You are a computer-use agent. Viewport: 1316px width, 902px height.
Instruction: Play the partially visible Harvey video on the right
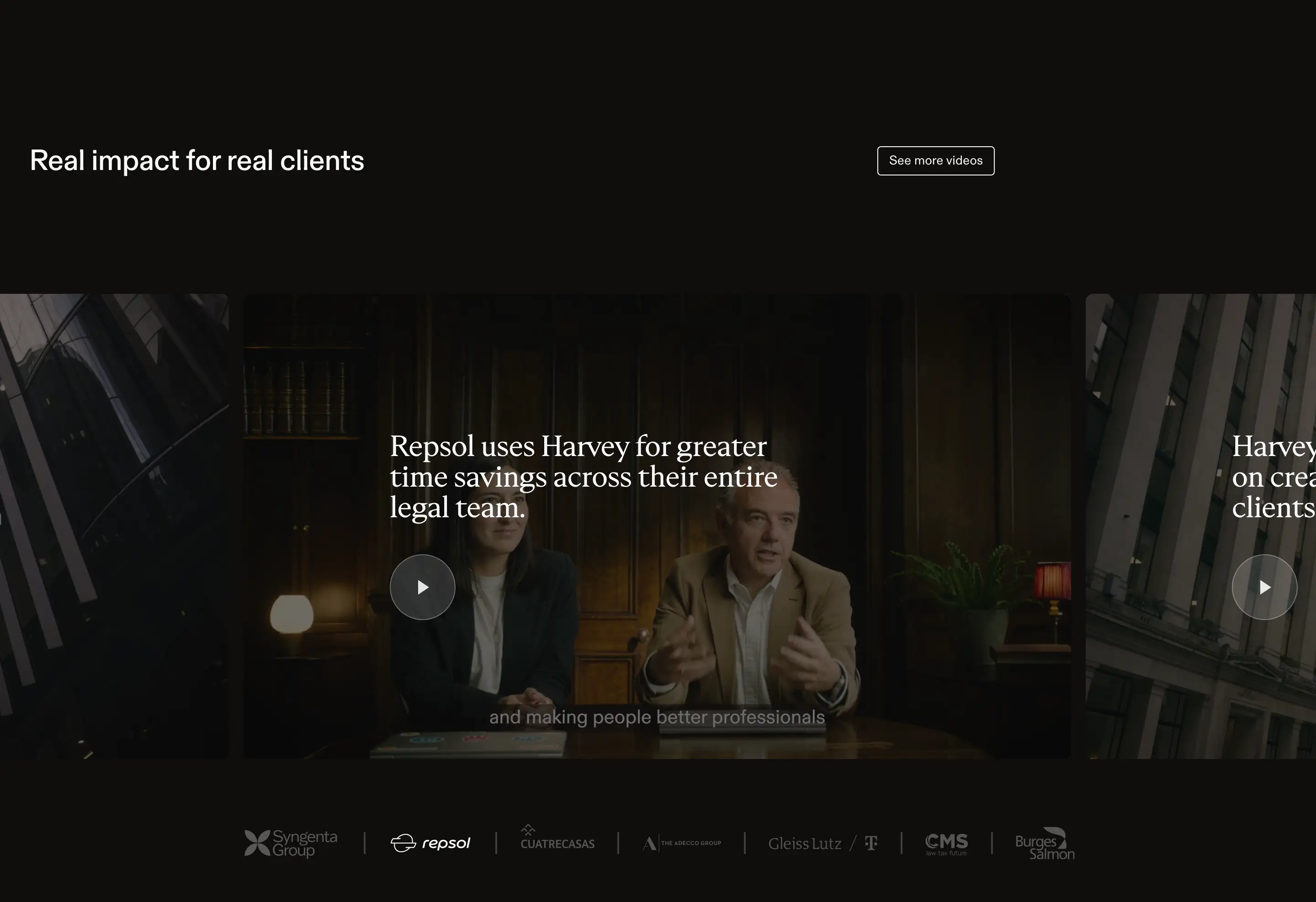click(1264, 587)
